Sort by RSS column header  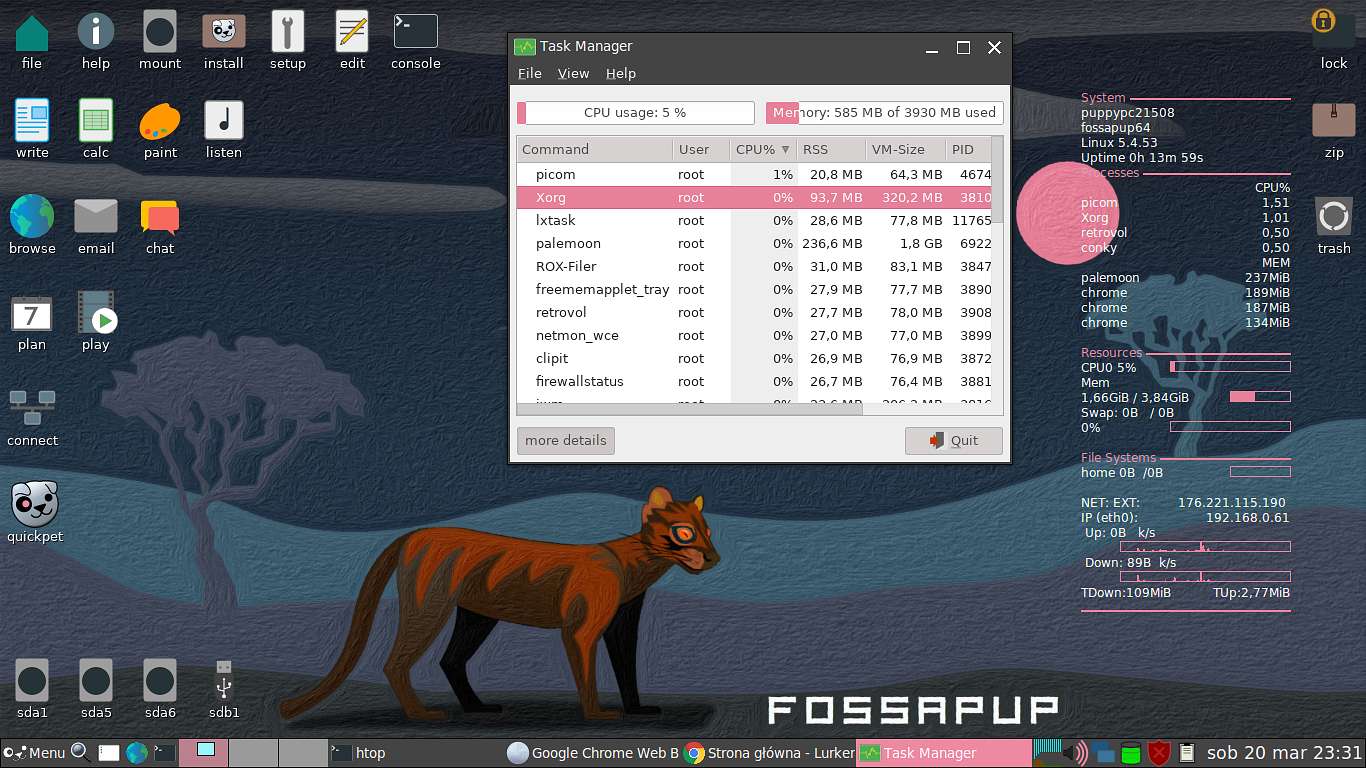click(x=830, y=149)
